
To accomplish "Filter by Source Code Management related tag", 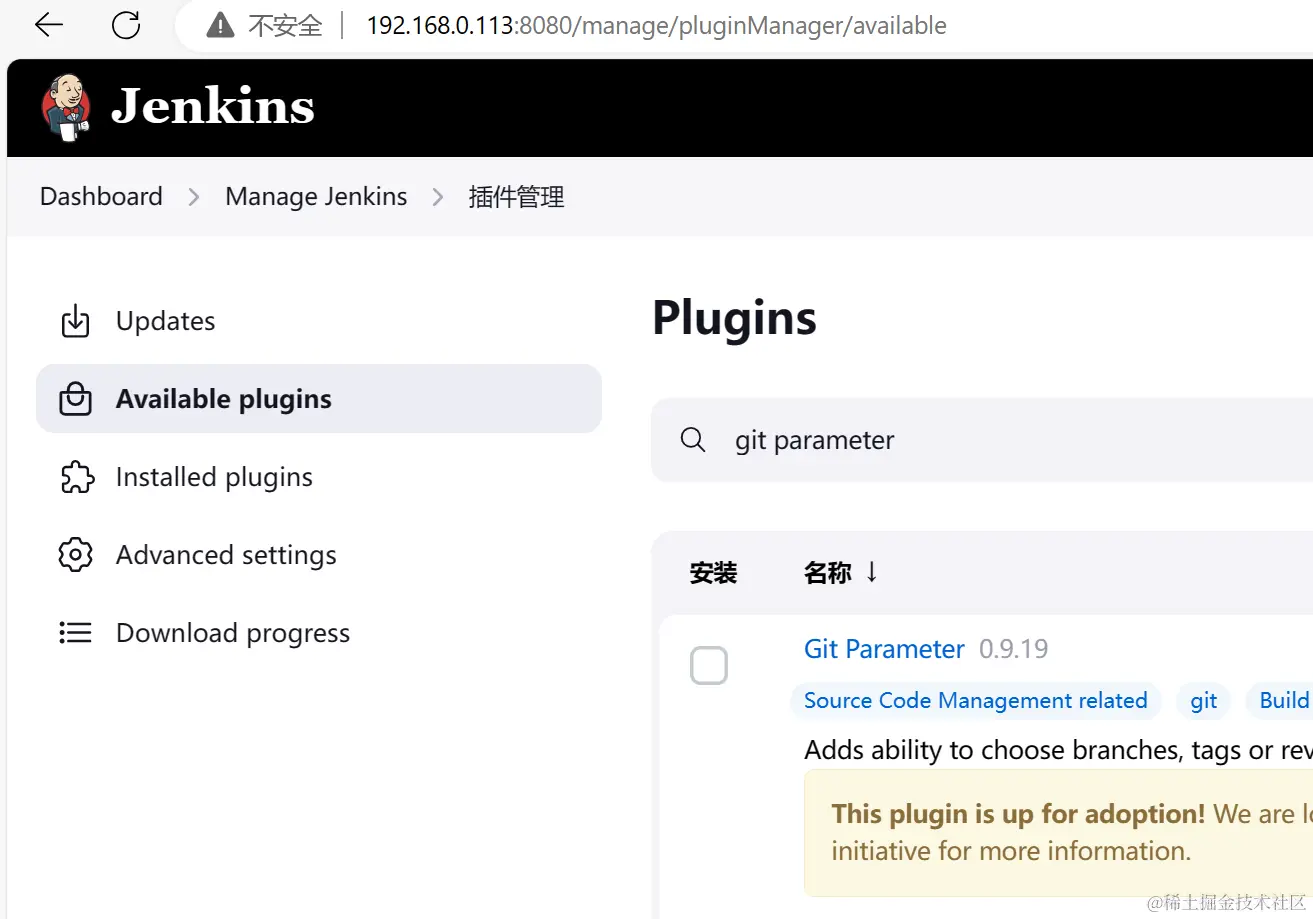I will click(x=975, y=701).
